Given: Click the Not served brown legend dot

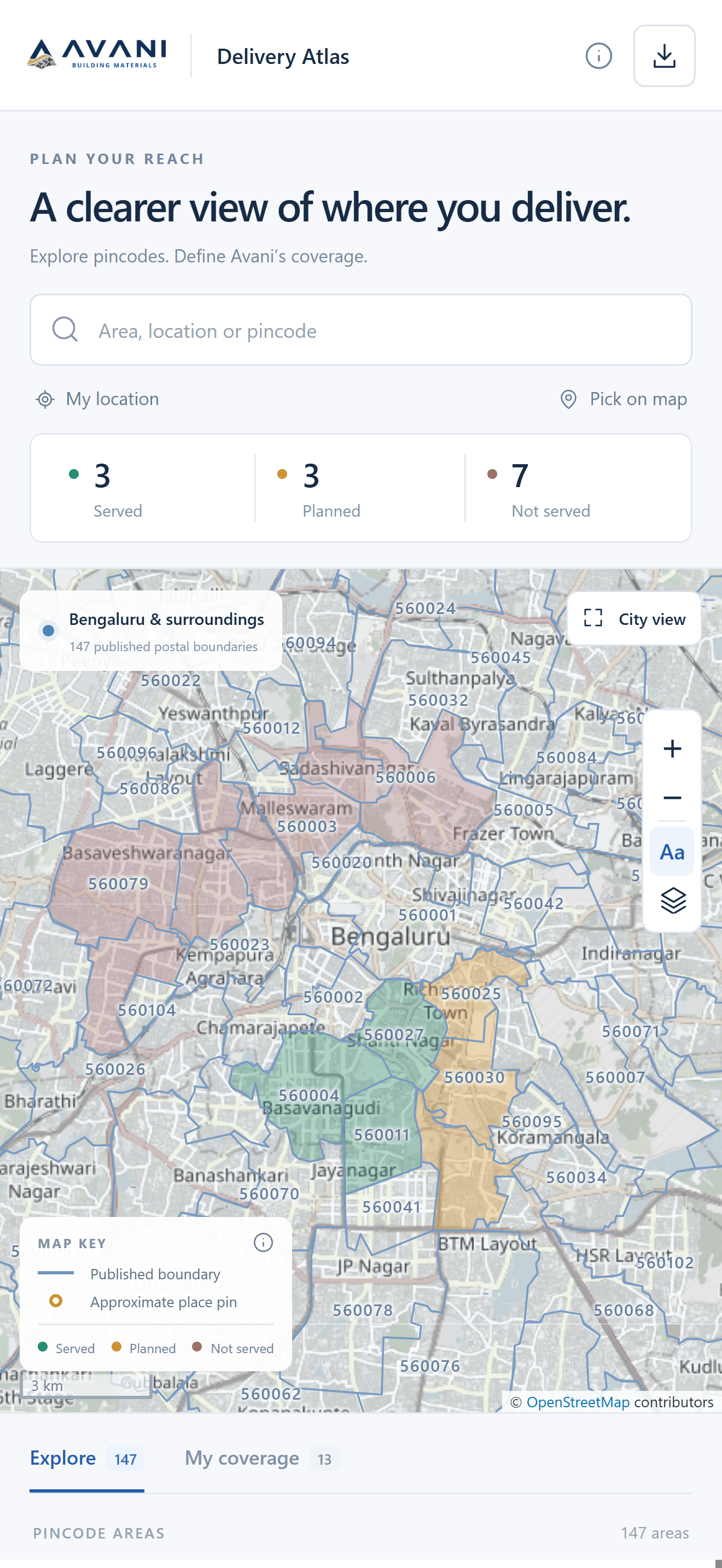Looking at the screenshot, I should pyautogui.click(x=196, y=1347).
